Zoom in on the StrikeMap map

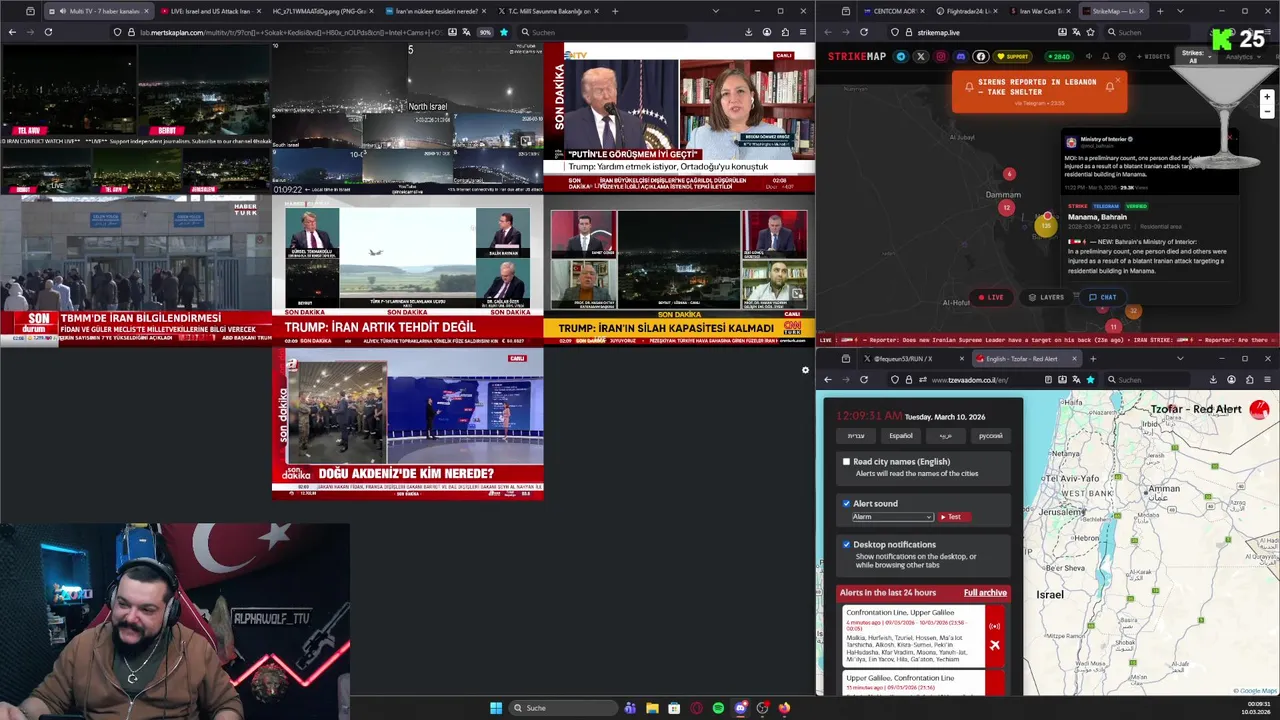[x=1267, y=97]
